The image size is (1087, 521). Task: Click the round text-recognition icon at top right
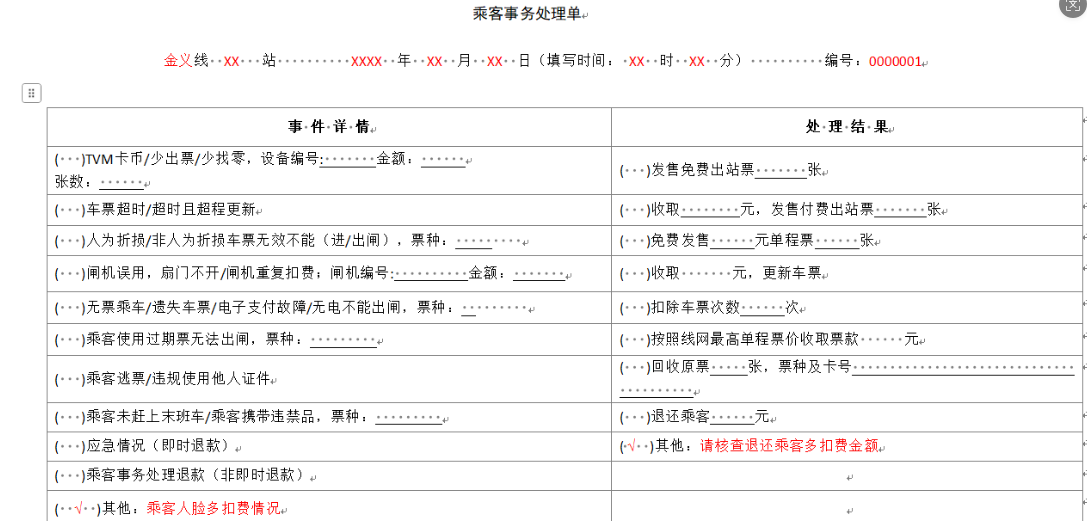tap(1075, 6)
